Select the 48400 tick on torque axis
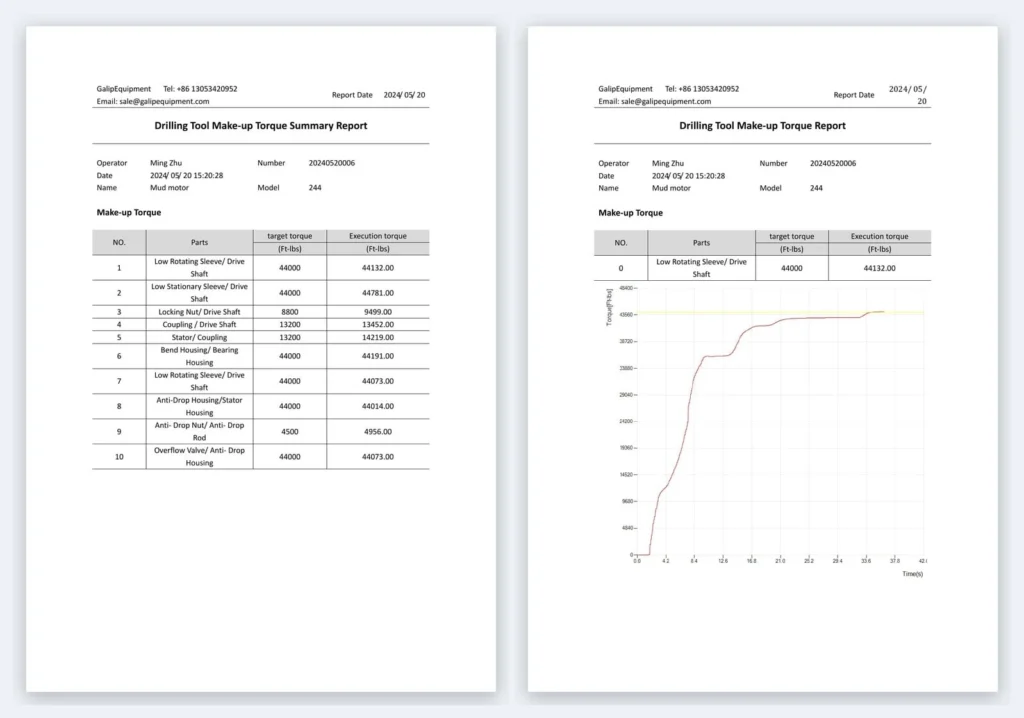Screen dimensions: 1024x718 [626, 288]
